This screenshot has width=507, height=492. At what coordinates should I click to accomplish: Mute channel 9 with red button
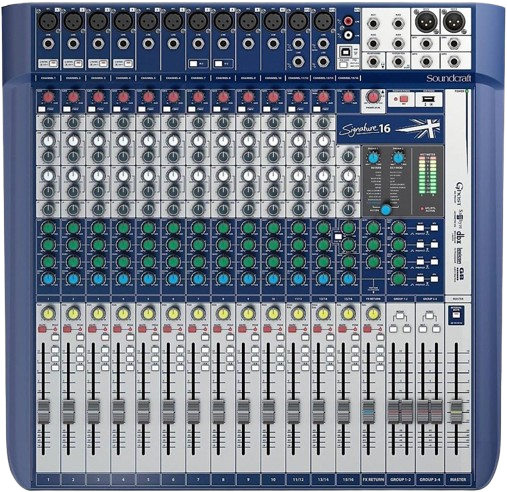tap(242, 329)
